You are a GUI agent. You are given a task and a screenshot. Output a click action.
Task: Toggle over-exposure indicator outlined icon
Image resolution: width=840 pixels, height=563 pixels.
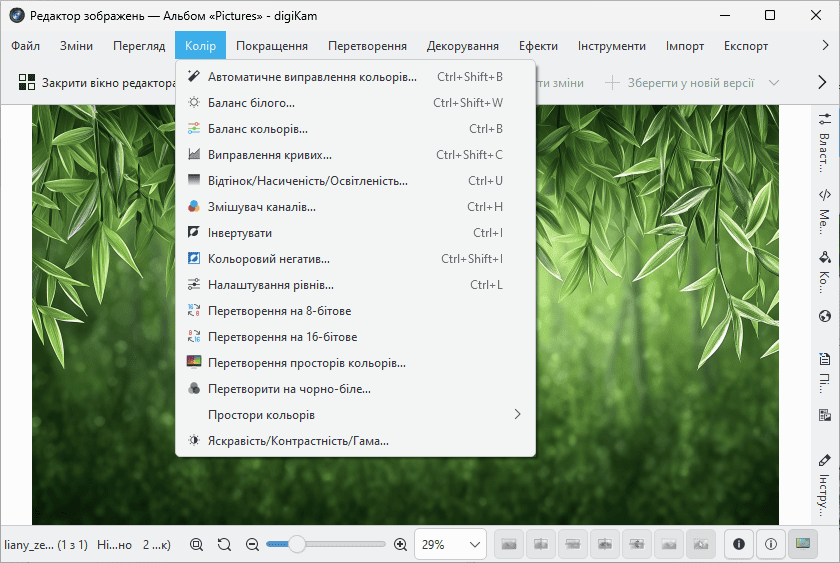[x=771, y=544]
